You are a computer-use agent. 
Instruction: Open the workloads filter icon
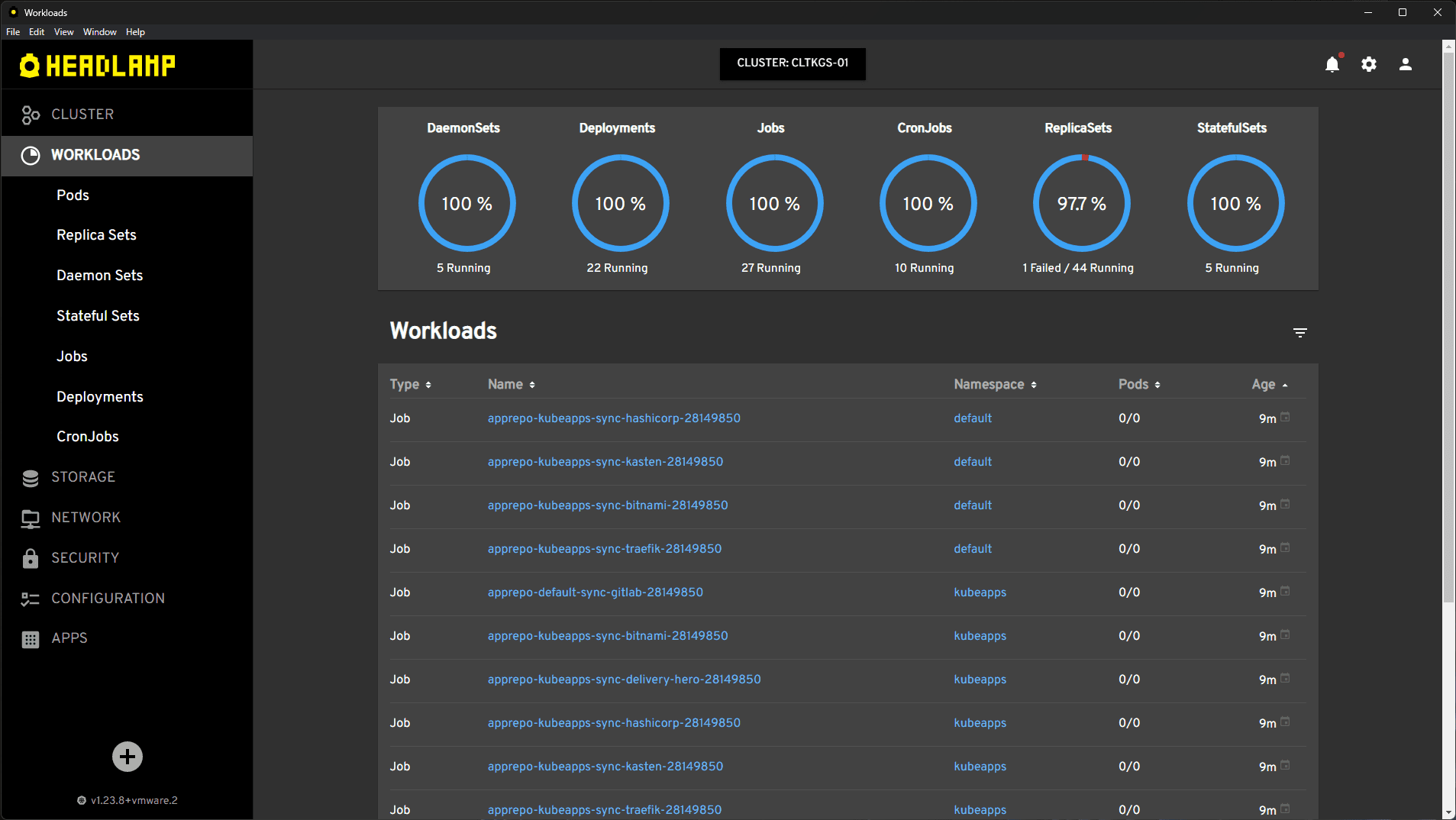coord(1300,332)
